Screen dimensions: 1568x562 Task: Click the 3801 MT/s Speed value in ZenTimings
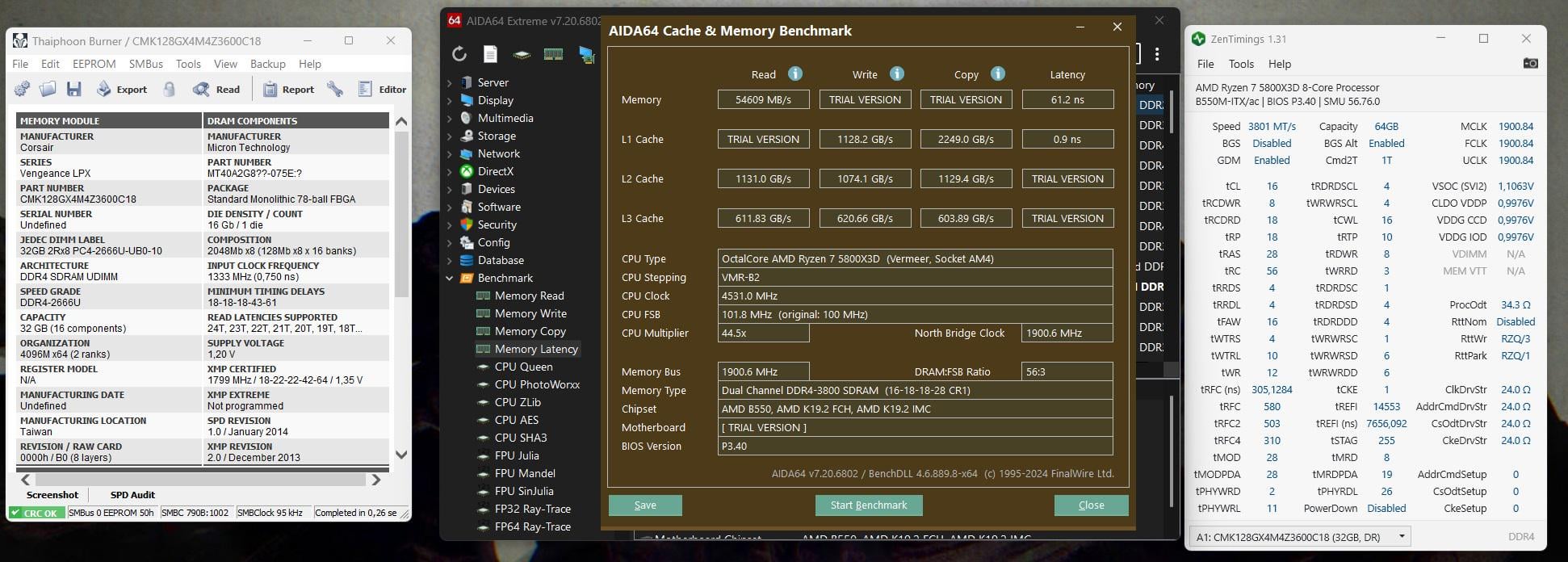click(x=1272, y=126)
